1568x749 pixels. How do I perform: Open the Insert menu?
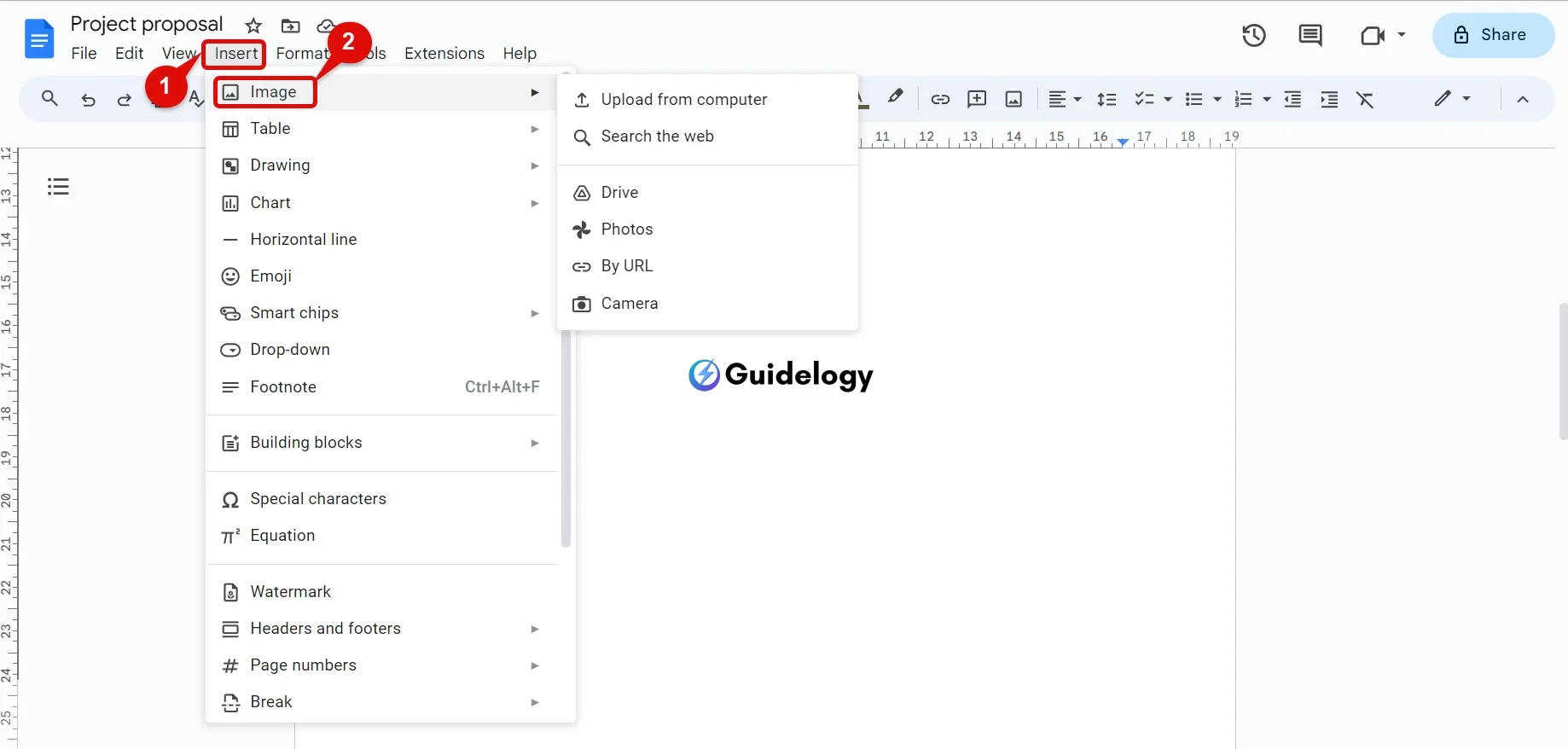point(235,53)
